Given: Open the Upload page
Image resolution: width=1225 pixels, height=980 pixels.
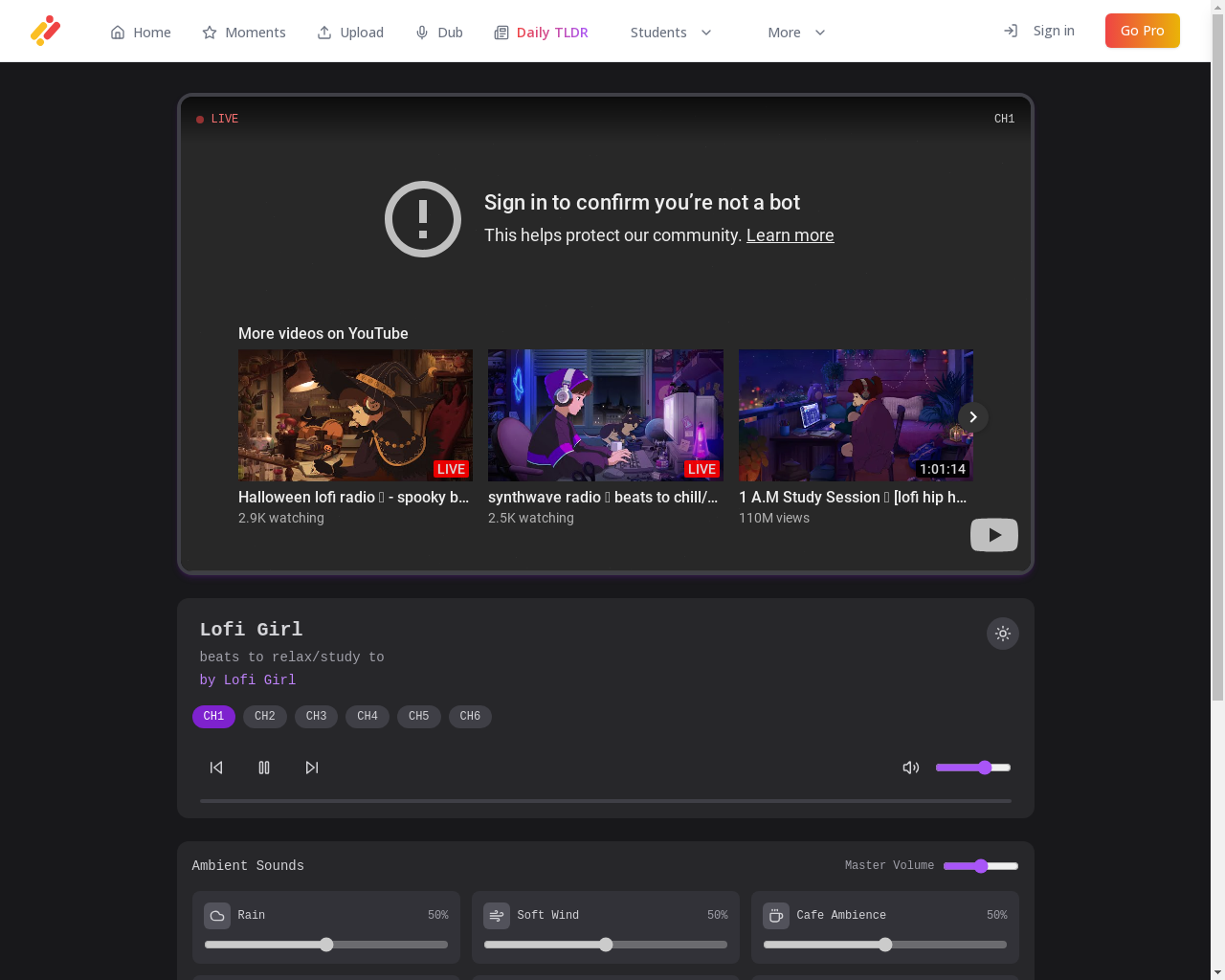Looking at the screenshot, I should [350, 33].
